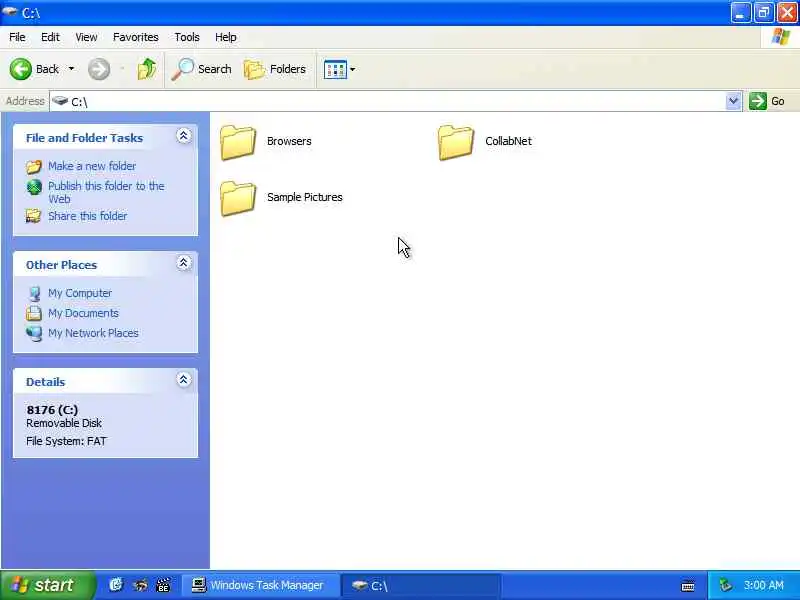Screen dimensions: 800x600
Task: Click the Publish to Web globe icon
Action: pos(34,187)
